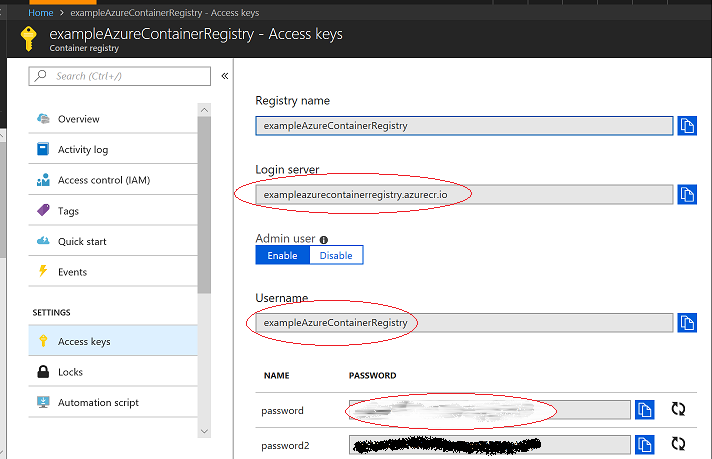Click the password2 field
Image resolution: width=712 pixels, height=459 pixels.
click(x=490, y=445)
